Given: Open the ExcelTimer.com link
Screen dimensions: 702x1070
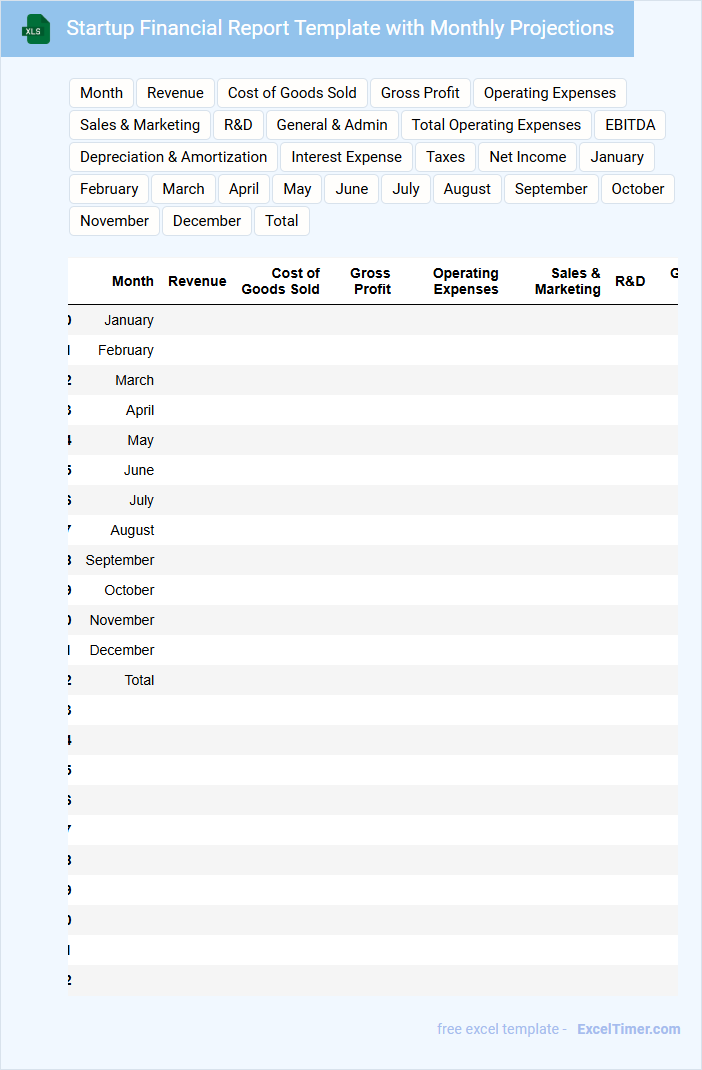Looking at the screenshot, I should pyautogui.click(x=628, y=1029).
